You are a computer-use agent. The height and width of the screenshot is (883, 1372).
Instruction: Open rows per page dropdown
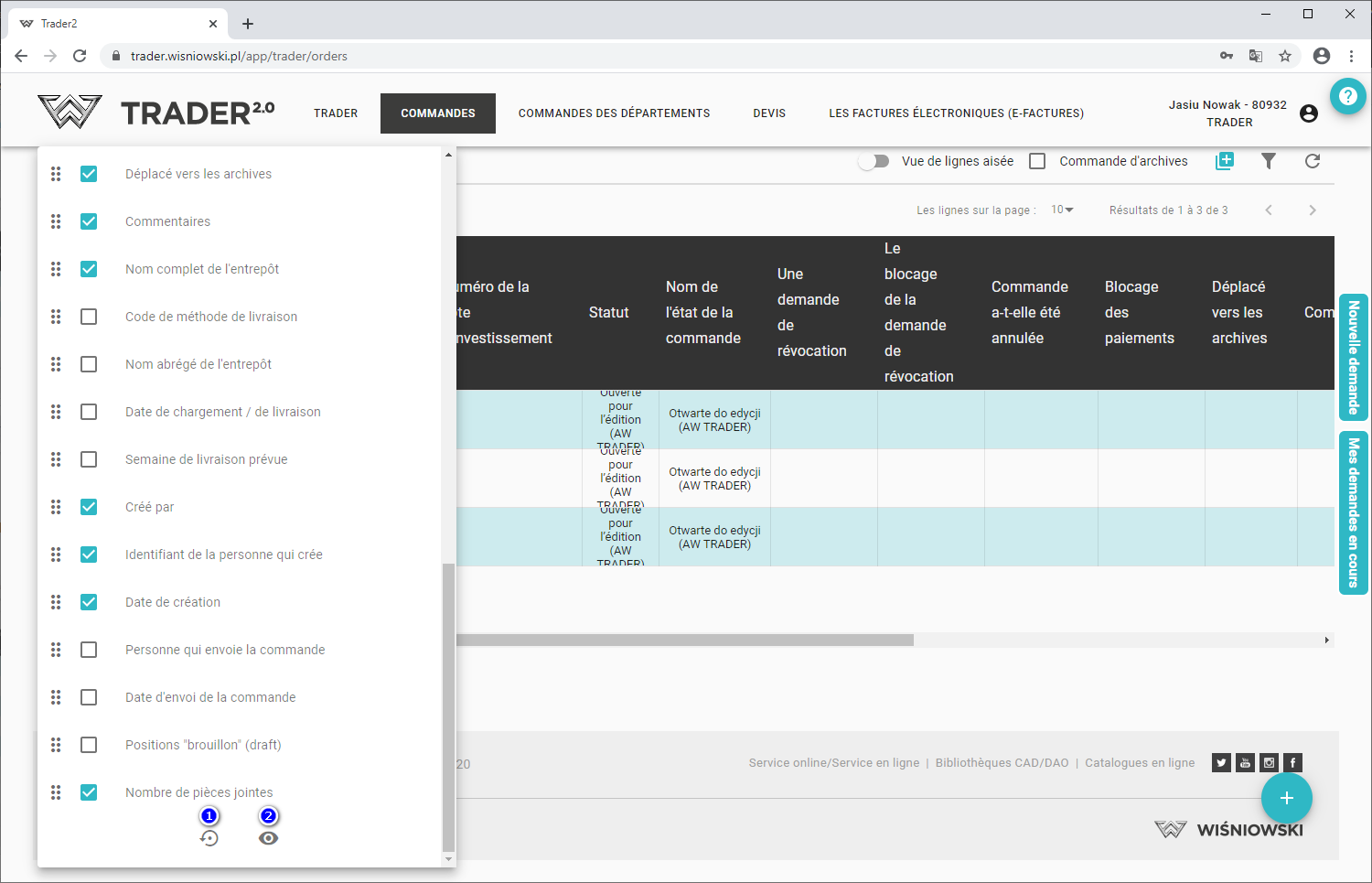coord(1062,210)
